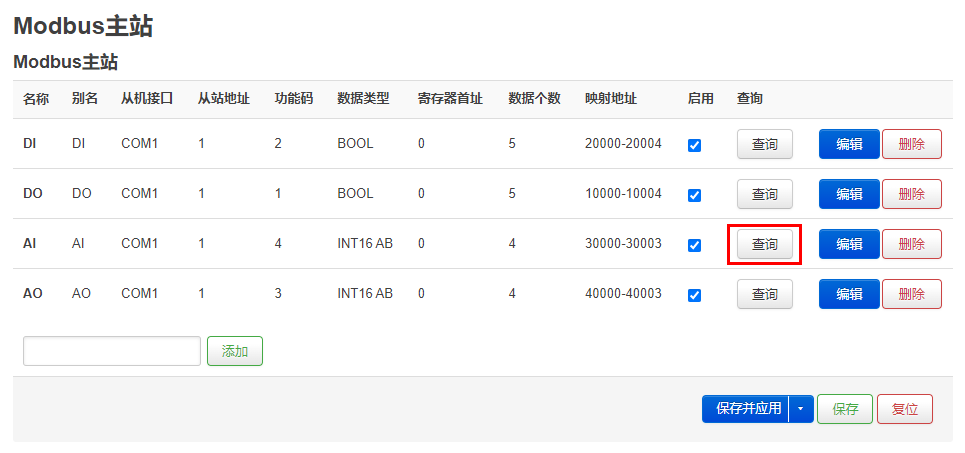Viewport: 965px width, 453px height.
Task: Click 查询 button for the DI row
Action: (765, 144)
